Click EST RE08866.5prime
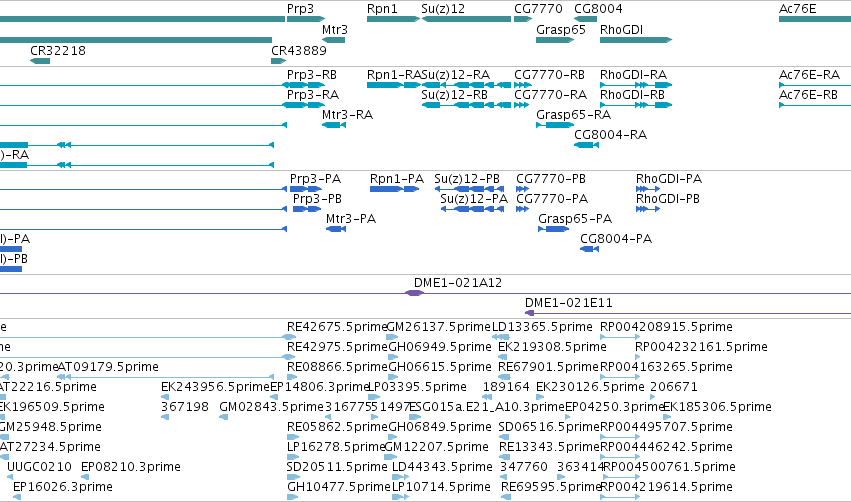The width and height of the screenshot is (851, 502). point(337,367)
